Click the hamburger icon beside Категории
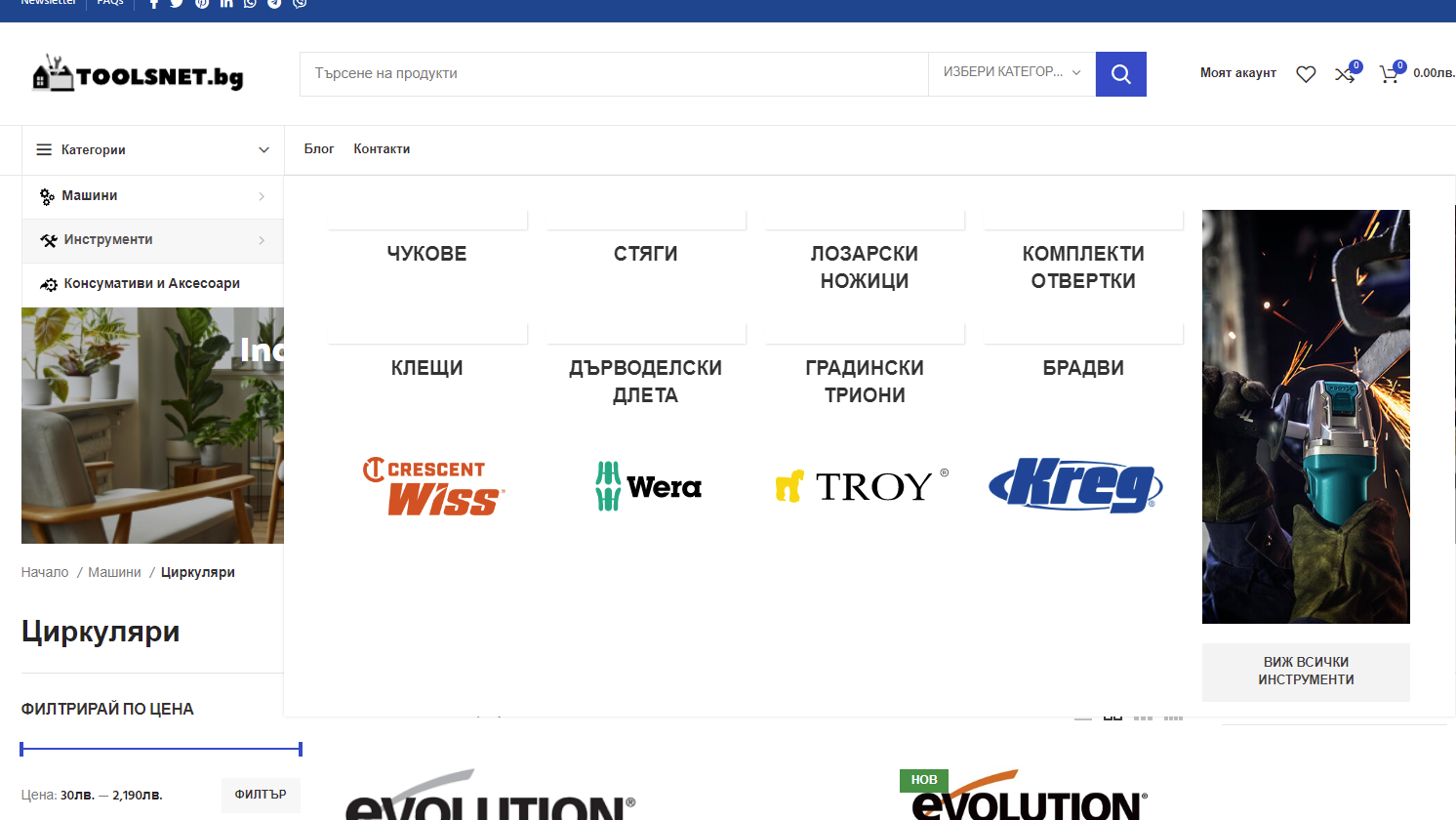1456x820 pixels. click(x=44, y=149)
